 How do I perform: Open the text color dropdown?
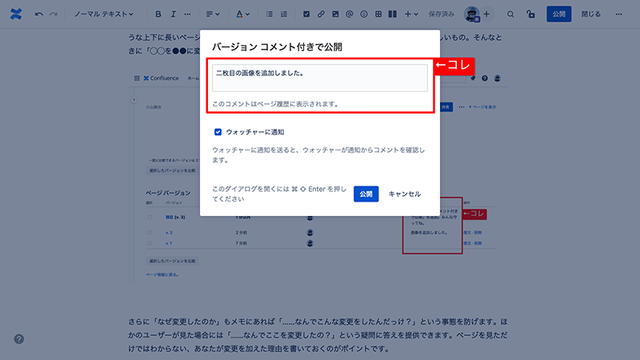point(243,14)
